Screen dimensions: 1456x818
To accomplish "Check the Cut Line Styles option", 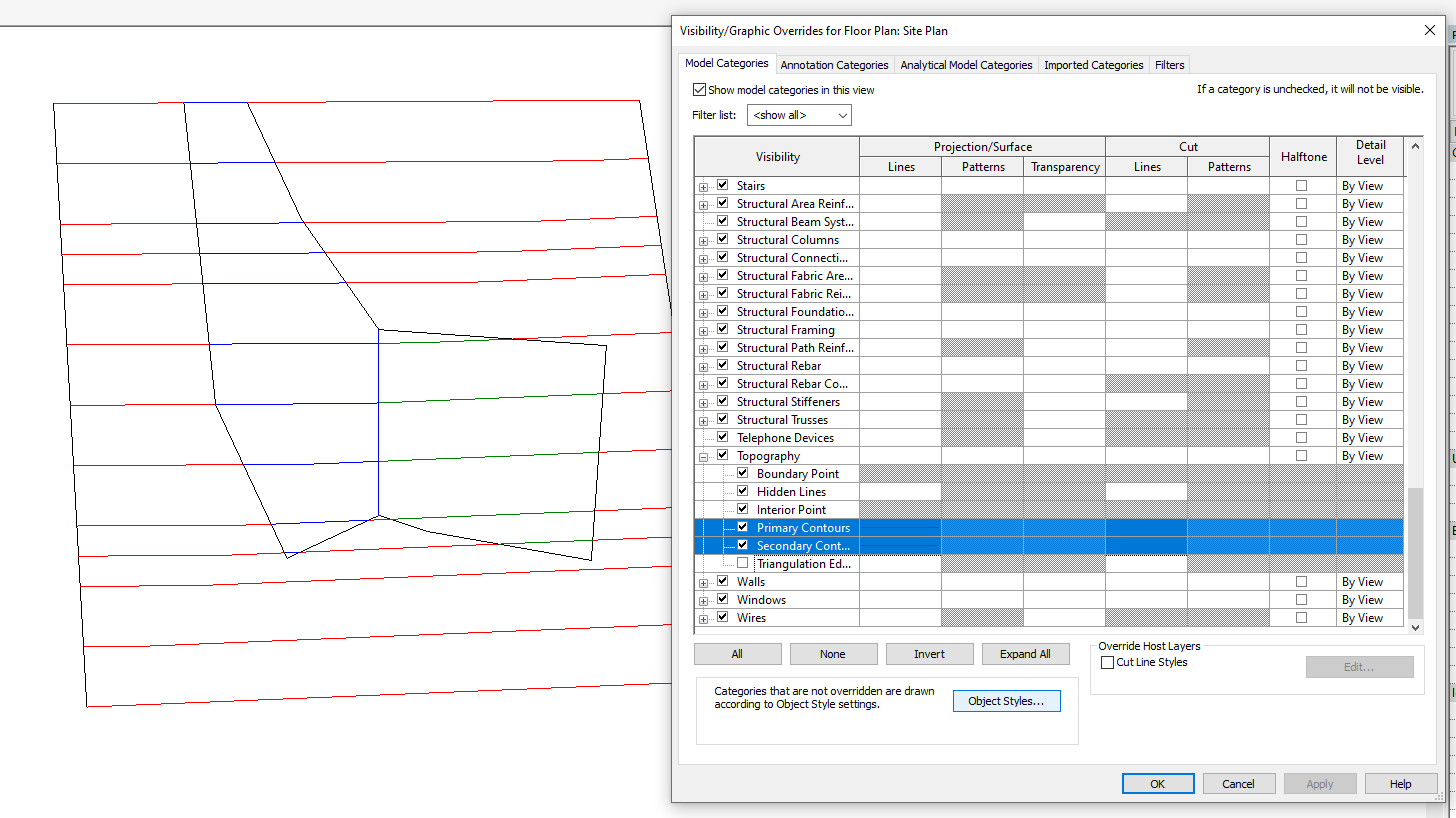I will (x=1107, y=662).
